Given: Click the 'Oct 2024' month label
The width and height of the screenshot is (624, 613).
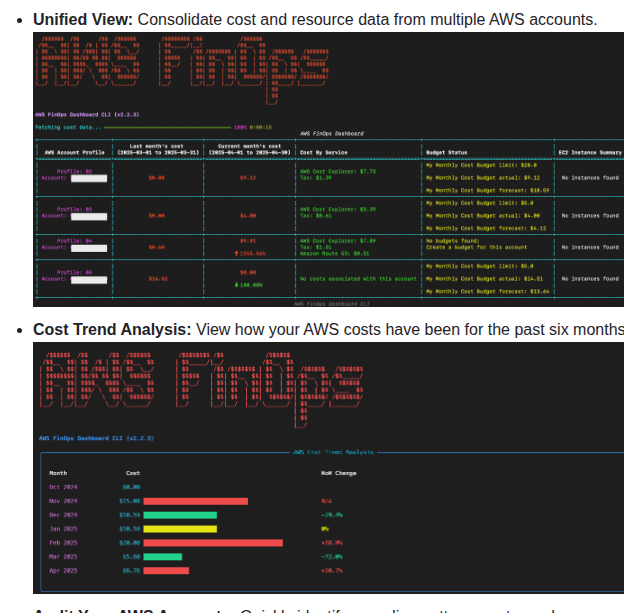Looking at the screenshot, I should (x=63, y=487).
